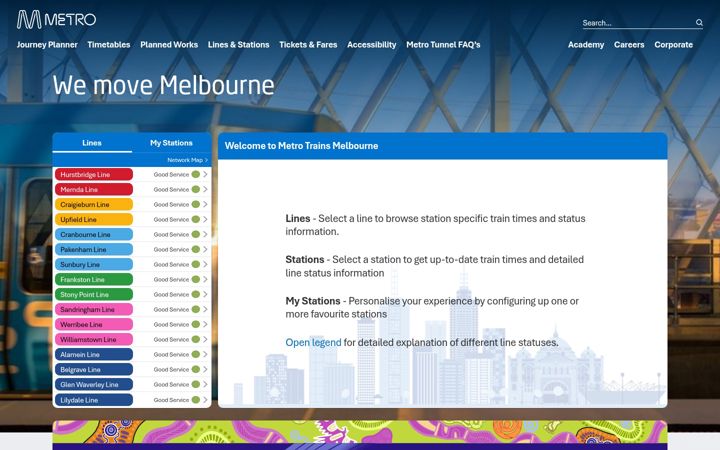720x450 pixels.
Task: Click the search magnifier icon
Action: pyautogui.click(x=699, y=22)
